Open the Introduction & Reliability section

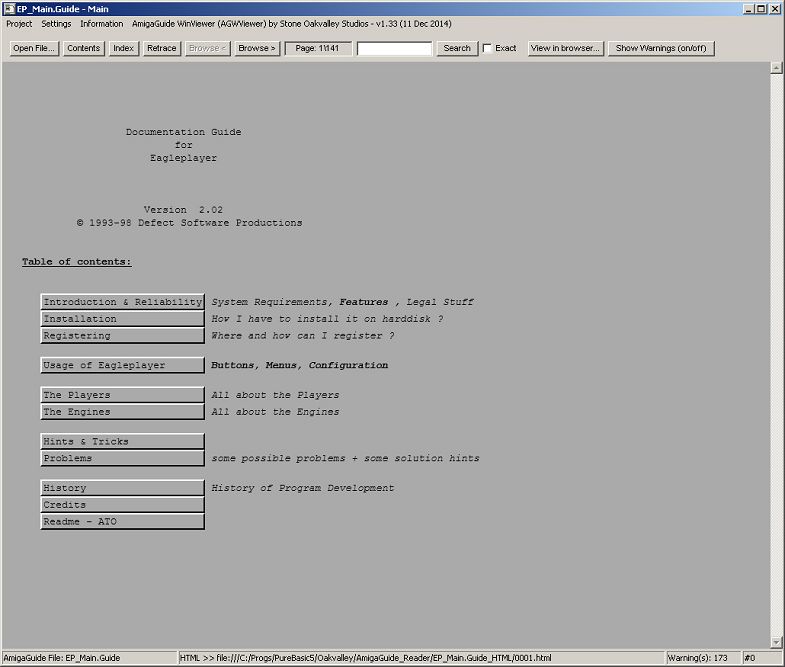(123, 302)
